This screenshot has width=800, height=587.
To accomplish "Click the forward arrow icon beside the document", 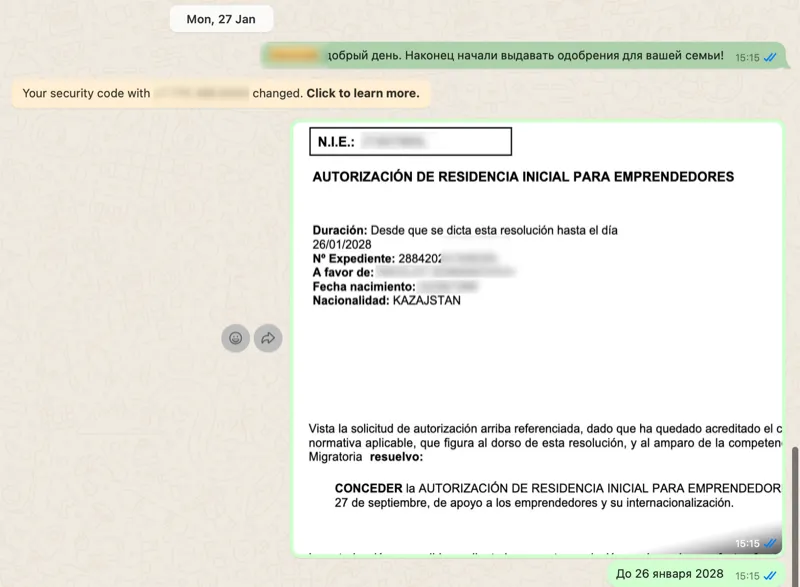I will point(268,338).
